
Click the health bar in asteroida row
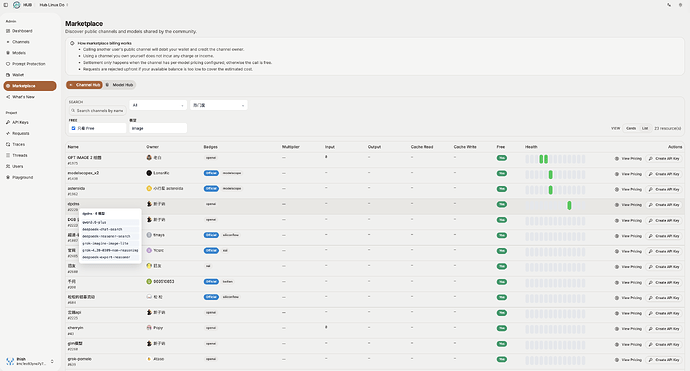[555, 190]
